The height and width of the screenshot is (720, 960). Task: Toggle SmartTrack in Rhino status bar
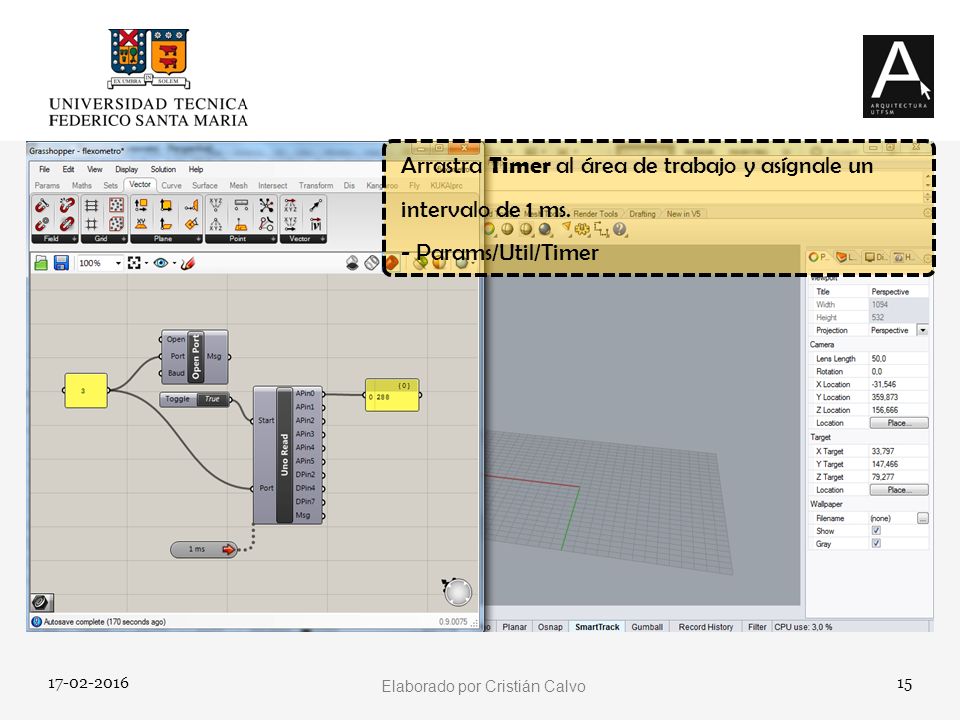click(597, 627)
